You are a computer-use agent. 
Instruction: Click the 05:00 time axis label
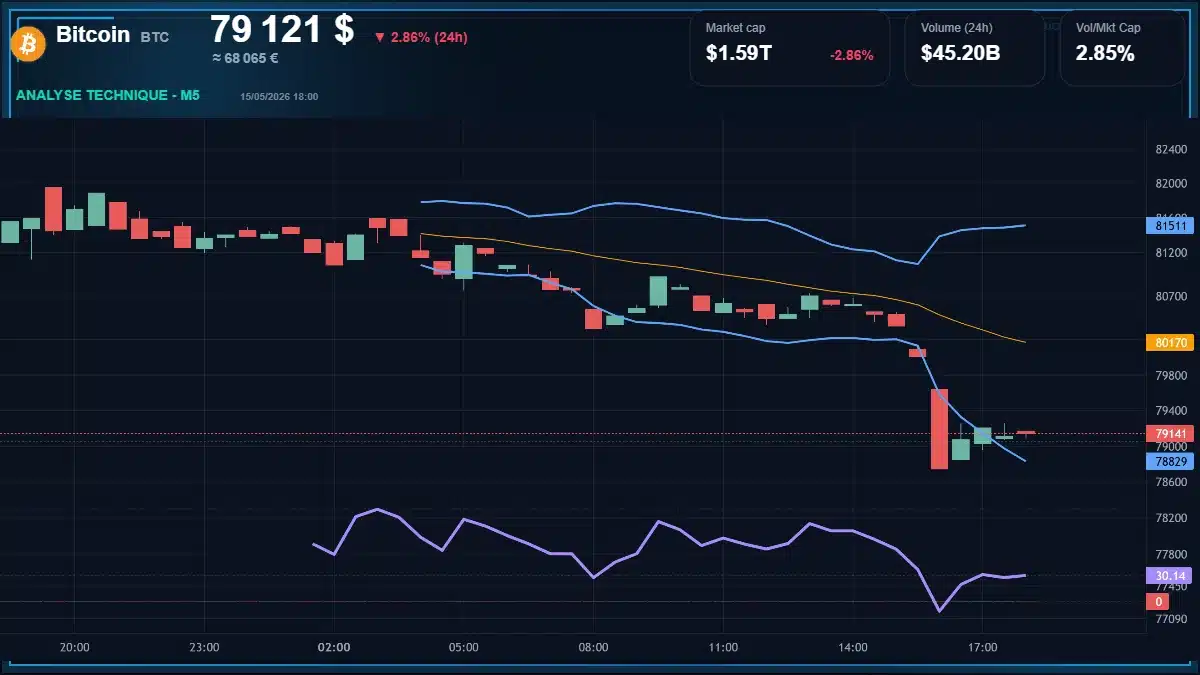click(x=464, y=648)
